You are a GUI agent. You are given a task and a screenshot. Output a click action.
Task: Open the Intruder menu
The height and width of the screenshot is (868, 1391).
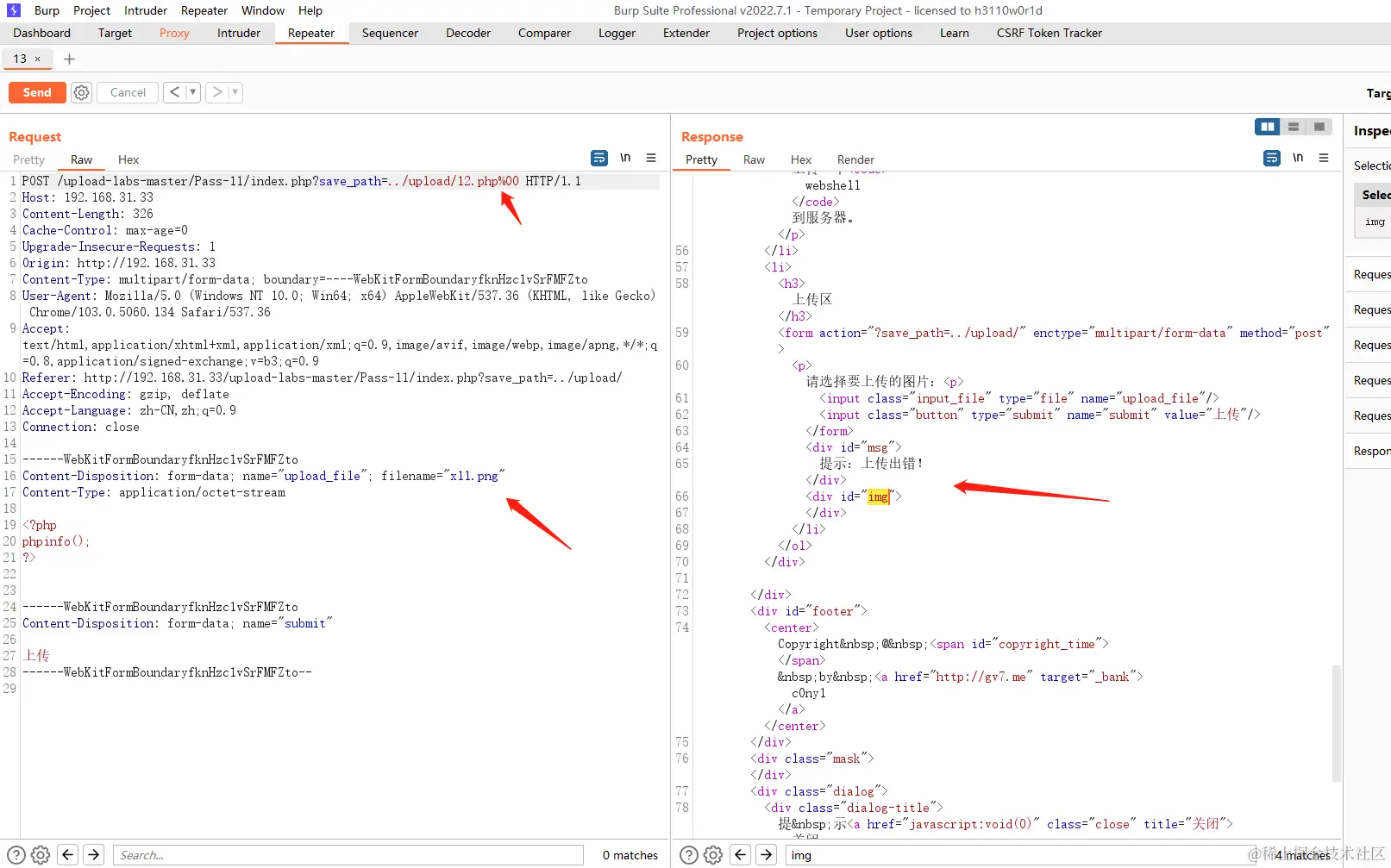click(146, 10)
